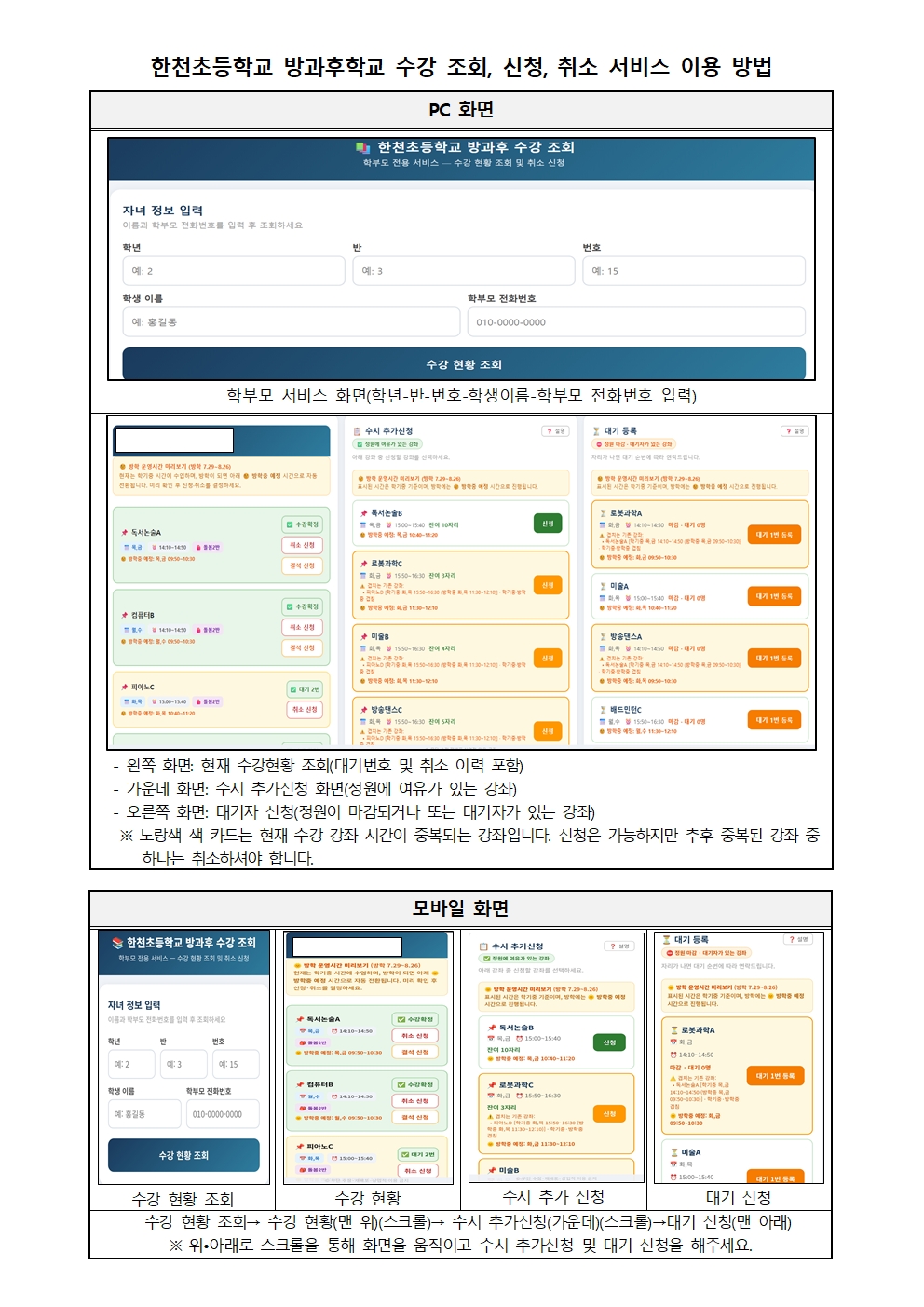The height and width of the screenshot is (1307, 924).
Task: Click hourglass icon of mobile 대기 등록 heading
Action: coord(667,939)
